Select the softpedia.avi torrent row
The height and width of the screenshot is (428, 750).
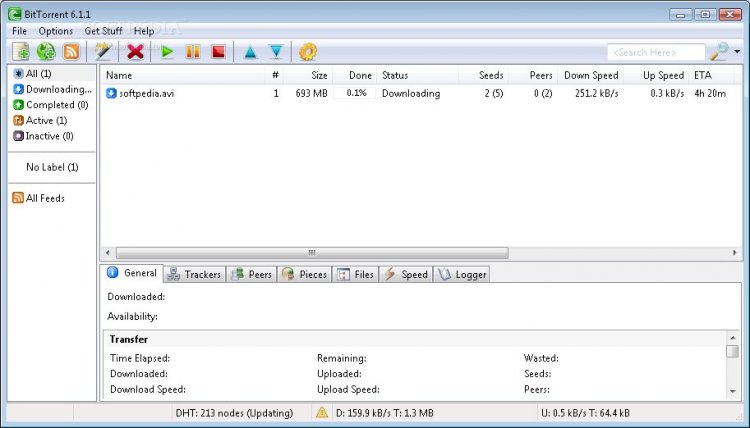420,93
